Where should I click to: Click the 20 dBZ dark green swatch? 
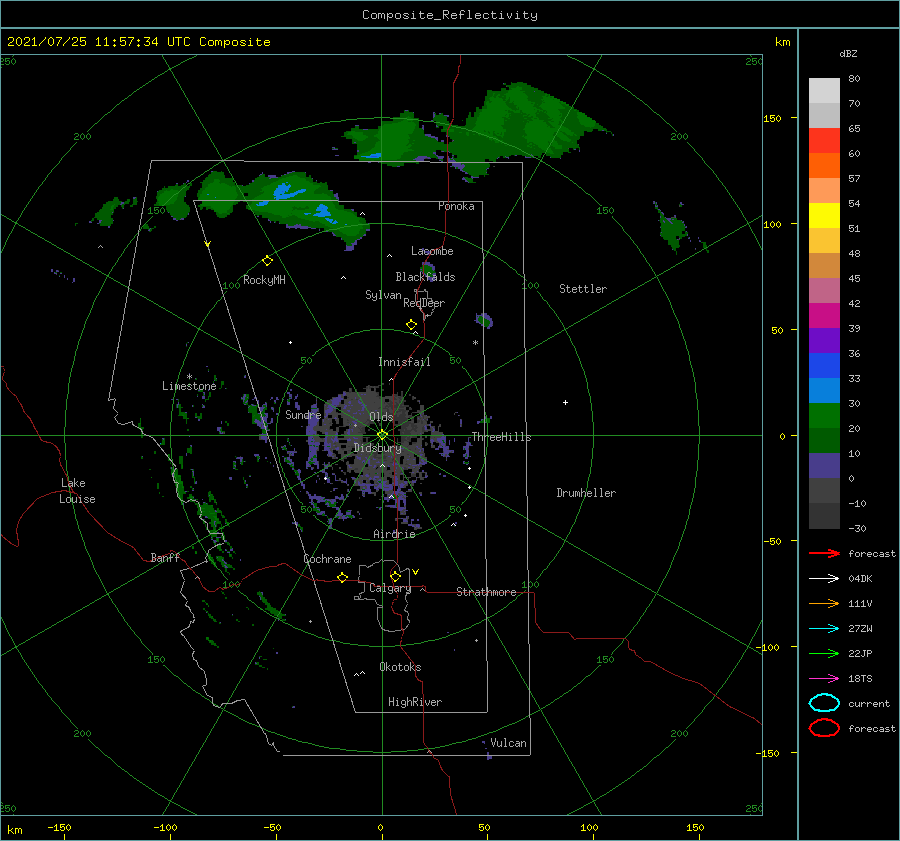click(824, 440)
